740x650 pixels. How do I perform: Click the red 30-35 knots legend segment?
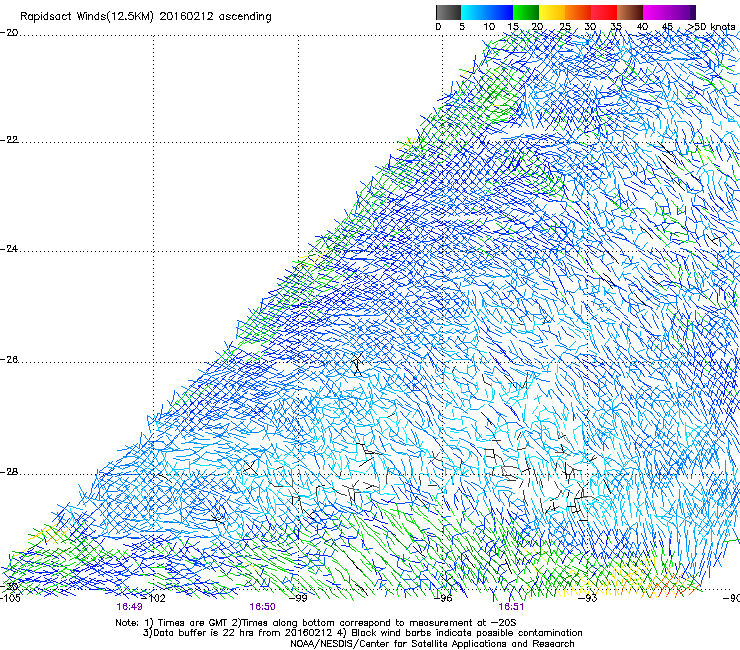(x=604, y=12)
